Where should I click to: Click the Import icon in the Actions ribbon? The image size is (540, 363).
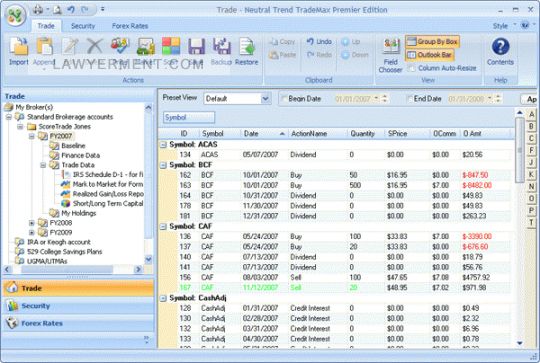pos(18,46)
